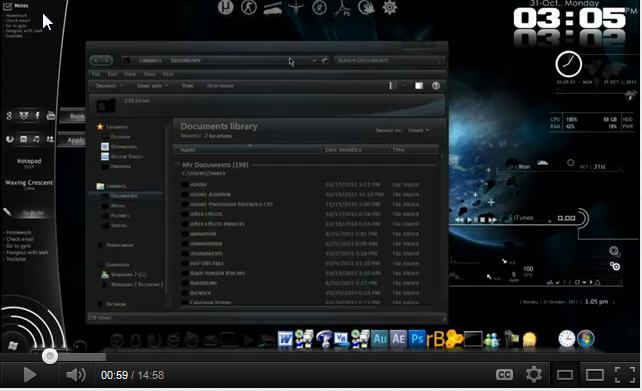Open the video player settings gear
The image size is (642, 391).
click(x=533, y=375)
